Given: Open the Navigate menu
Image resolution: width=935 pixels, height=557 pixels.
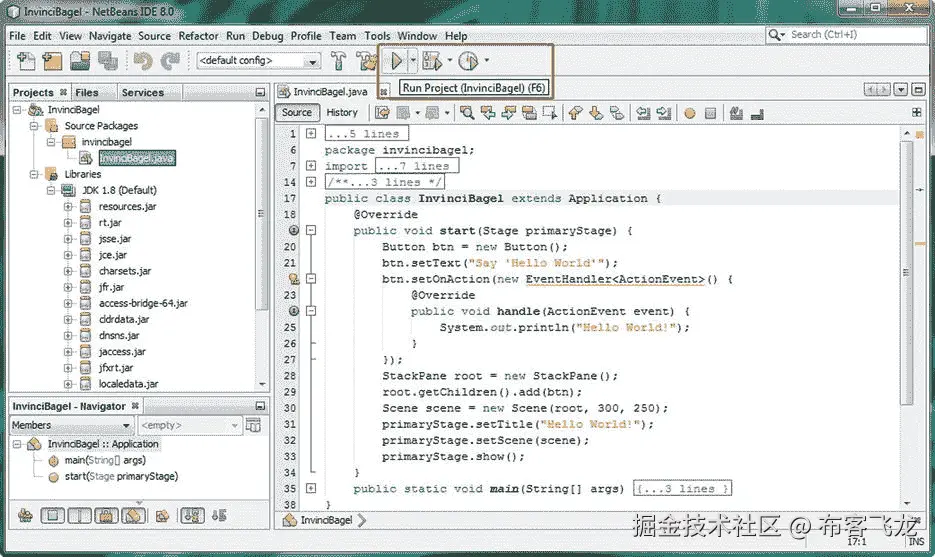Looking at the screenshot, I should click(110, 36).
